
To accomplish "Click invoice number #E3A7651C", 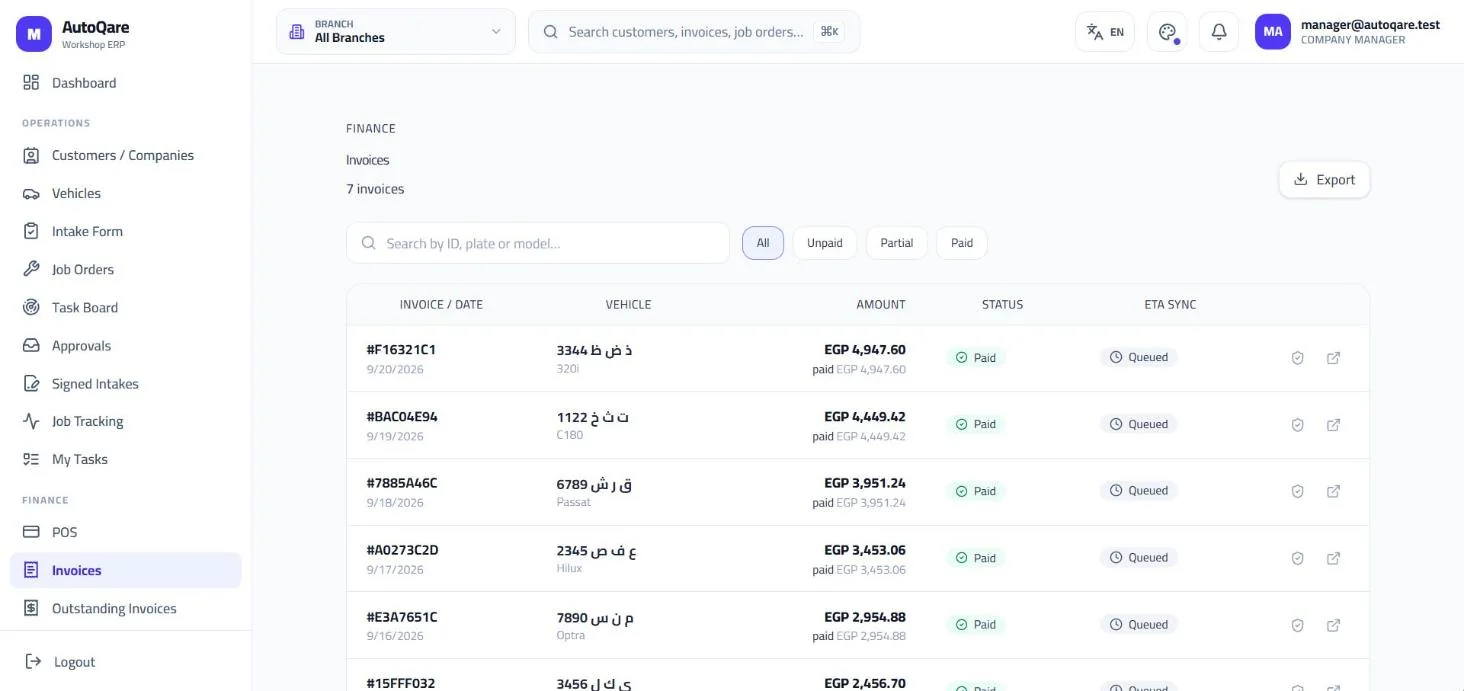I will (x=402, y=617).
